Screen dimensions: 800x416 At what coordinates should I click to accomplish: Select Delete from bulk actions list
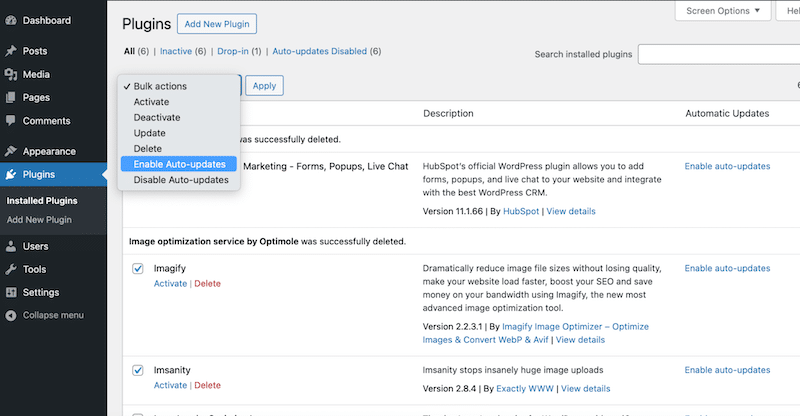pos(179,149)
